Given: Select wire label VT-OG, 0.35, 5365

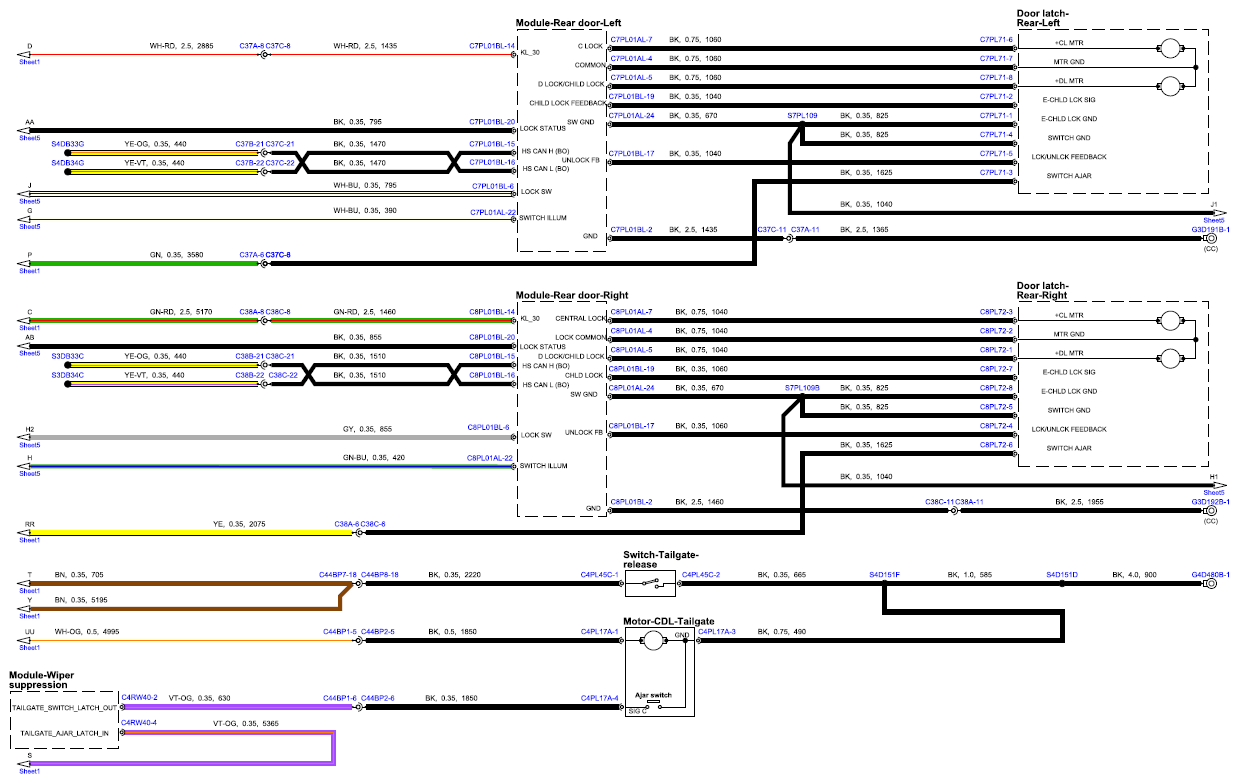Looking at the screenshot, I should 245,723.
